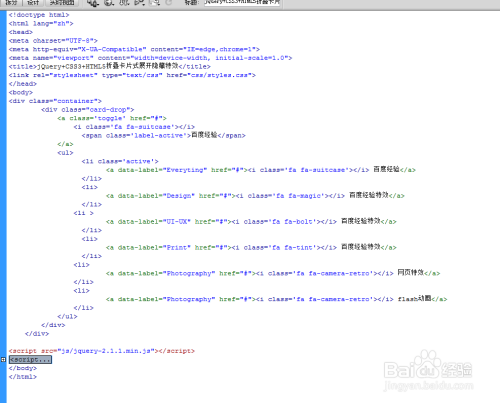Click the meta charset="UTF-8" line
Image resolution: width=500 pixels, height=403 pixels.
click(x=53, y=41)
